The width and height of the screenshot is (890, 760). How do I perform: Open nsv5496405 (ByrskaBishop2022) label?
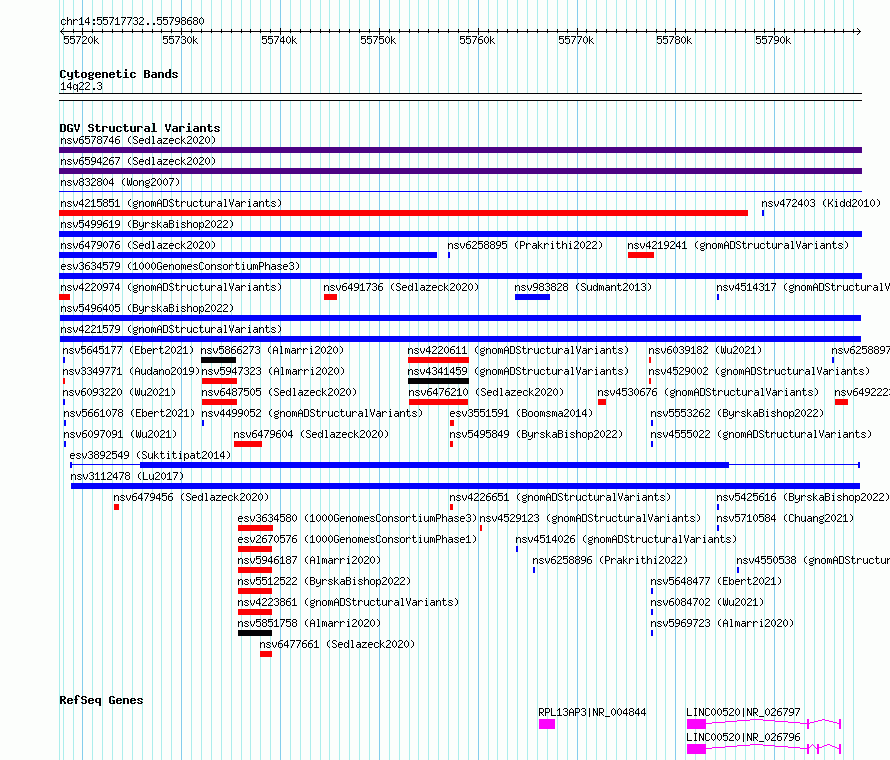point(147,308)
